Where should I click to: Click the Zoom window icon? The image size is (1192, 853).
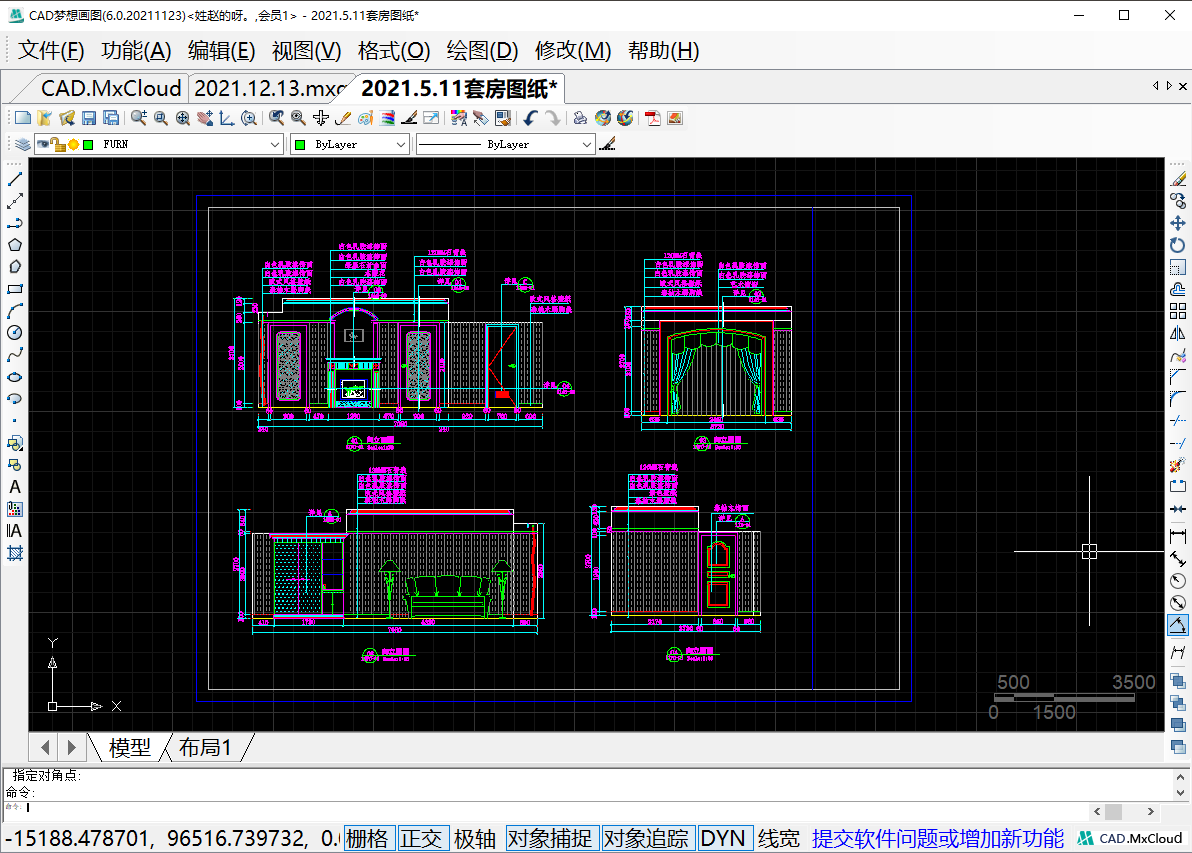pos(160,118)
